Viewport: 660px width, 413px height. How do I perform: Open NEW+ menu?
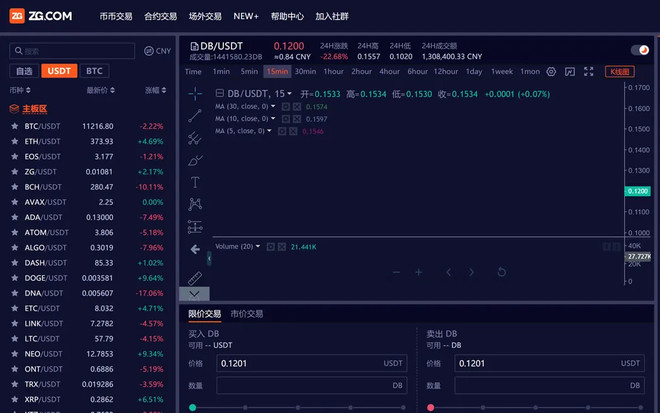click(x=246, y=16)
